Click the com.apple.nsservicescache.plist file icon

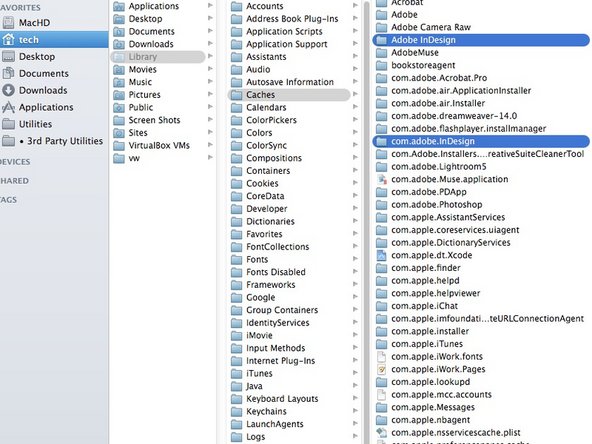(x=382, y=433)
